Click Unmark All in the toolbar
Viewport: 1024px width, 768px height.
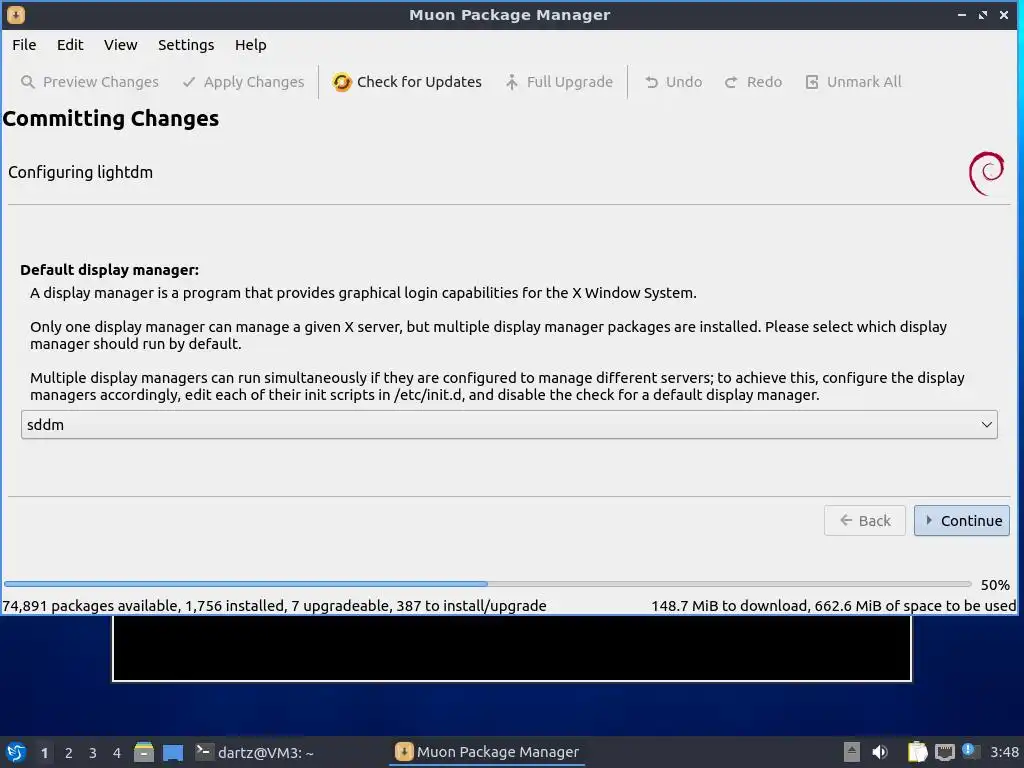tap(853, 82)
